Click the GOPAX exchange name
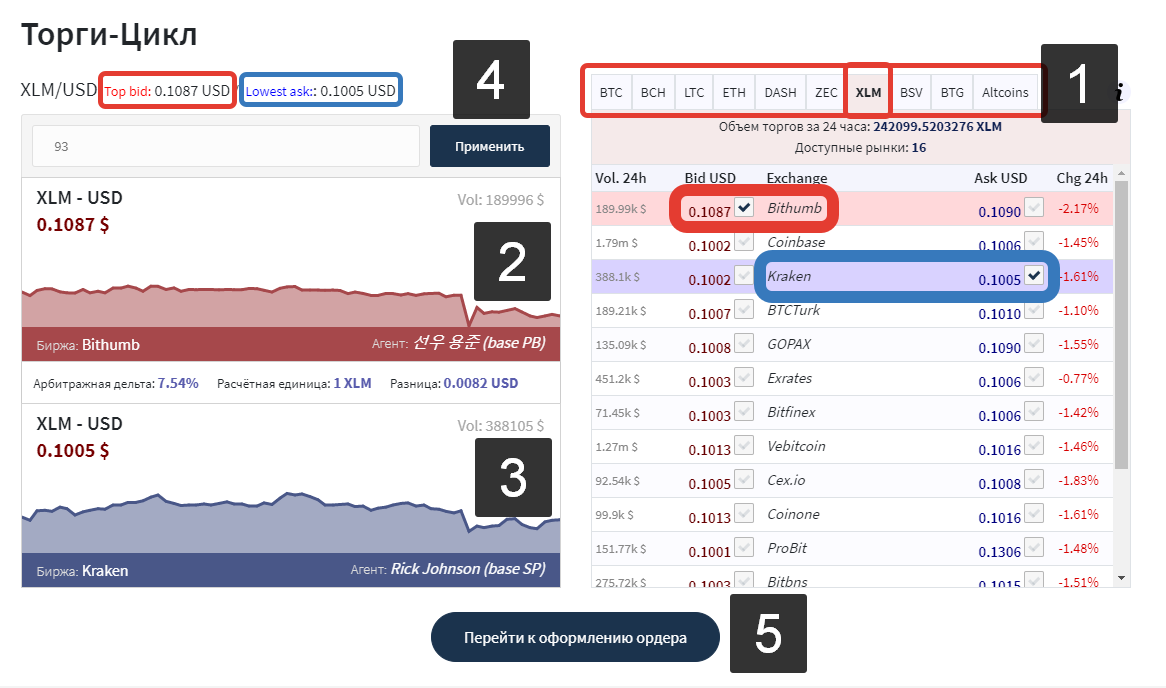Image resolution: width=1166 pixels, height=688 pixels. 789,344
